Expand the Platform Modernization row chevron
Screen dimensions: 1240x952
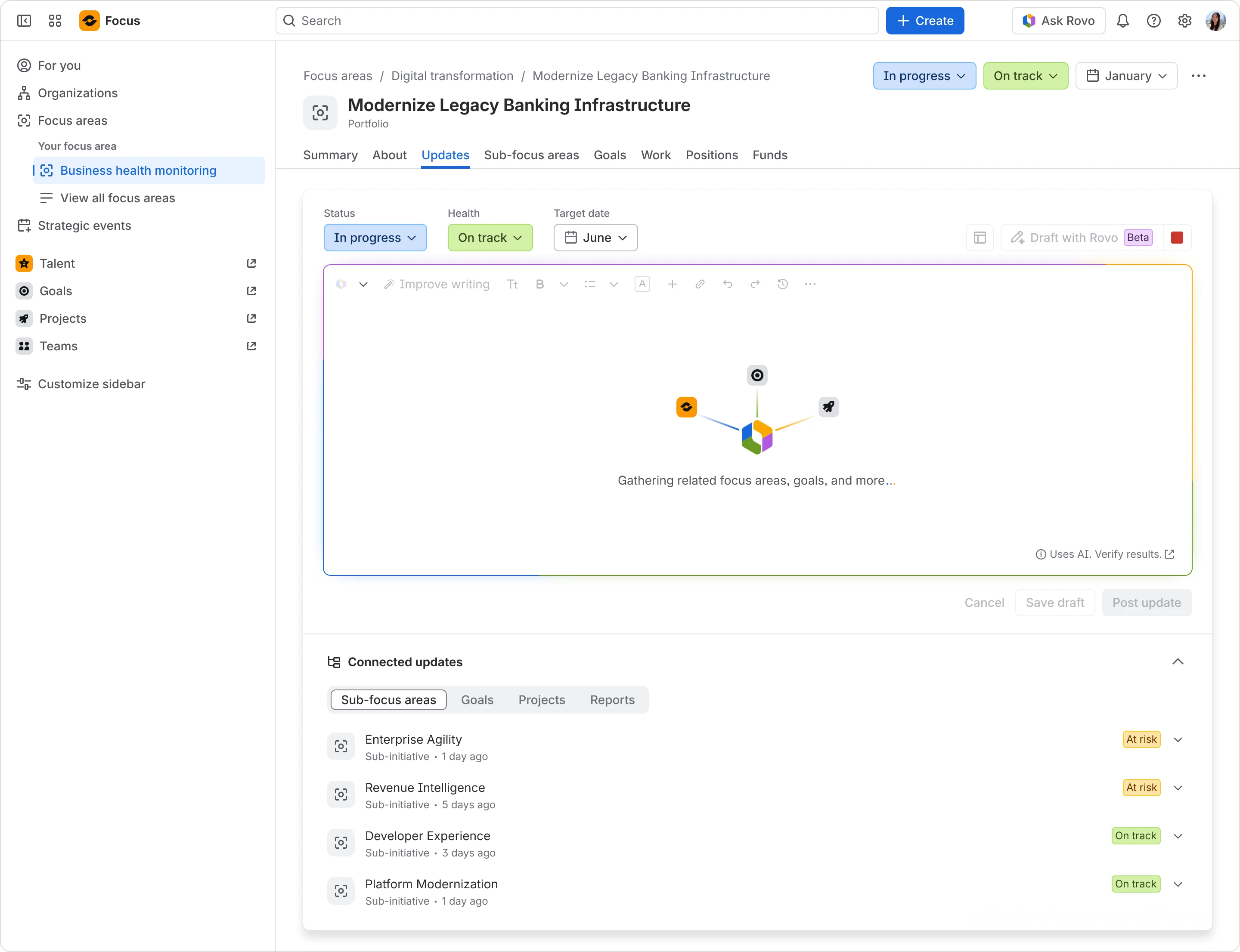click(1178, 884)
